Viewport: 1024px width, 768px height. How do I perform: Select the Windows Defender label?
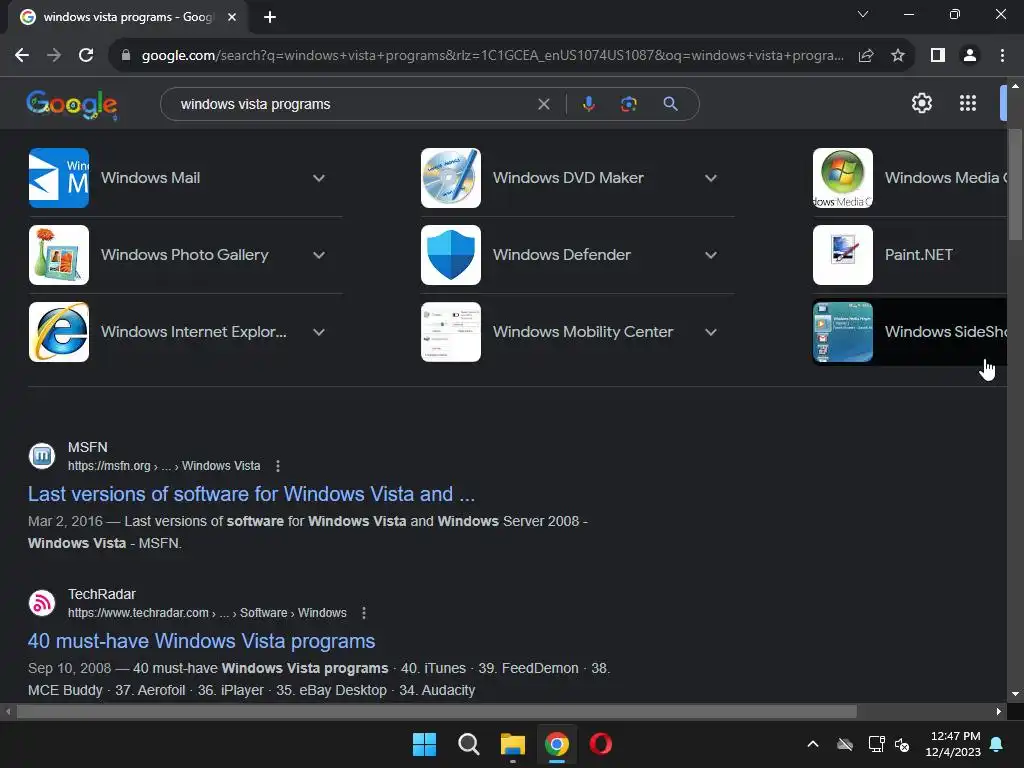click(562, 255)
